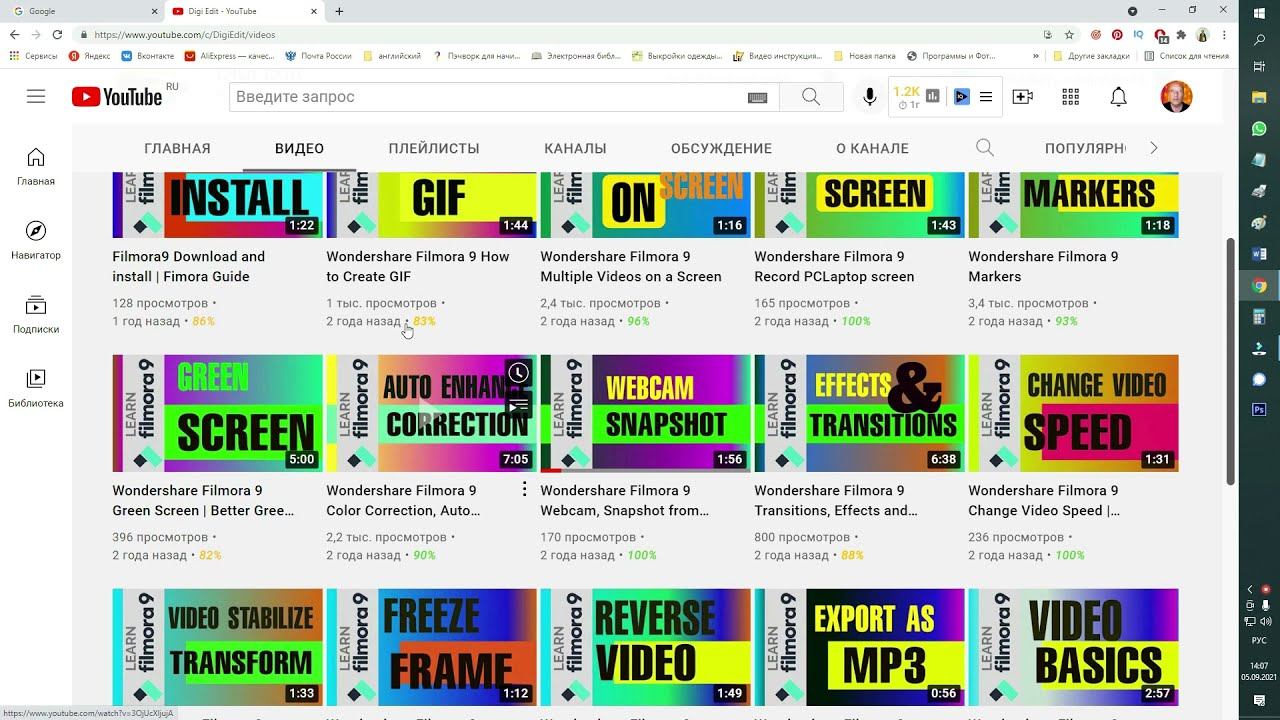Open the on-screen keyboard icon in search box

(757, 97)
